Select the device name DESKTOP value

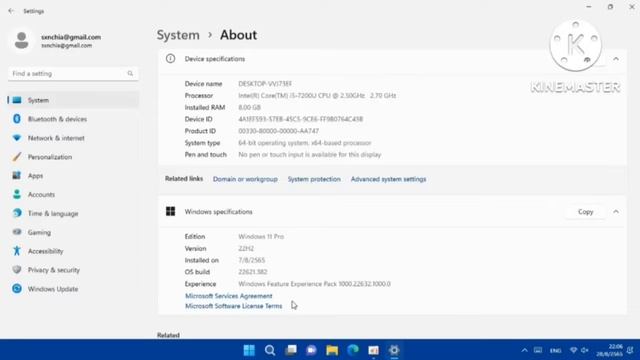tap(265, 84)
